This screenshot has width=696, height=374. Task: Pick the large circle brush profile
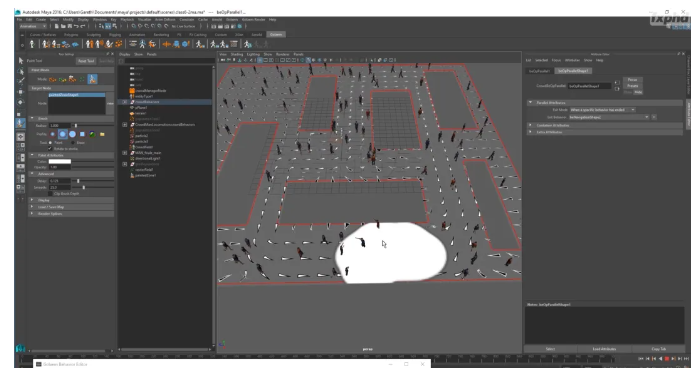click(72, 134)
